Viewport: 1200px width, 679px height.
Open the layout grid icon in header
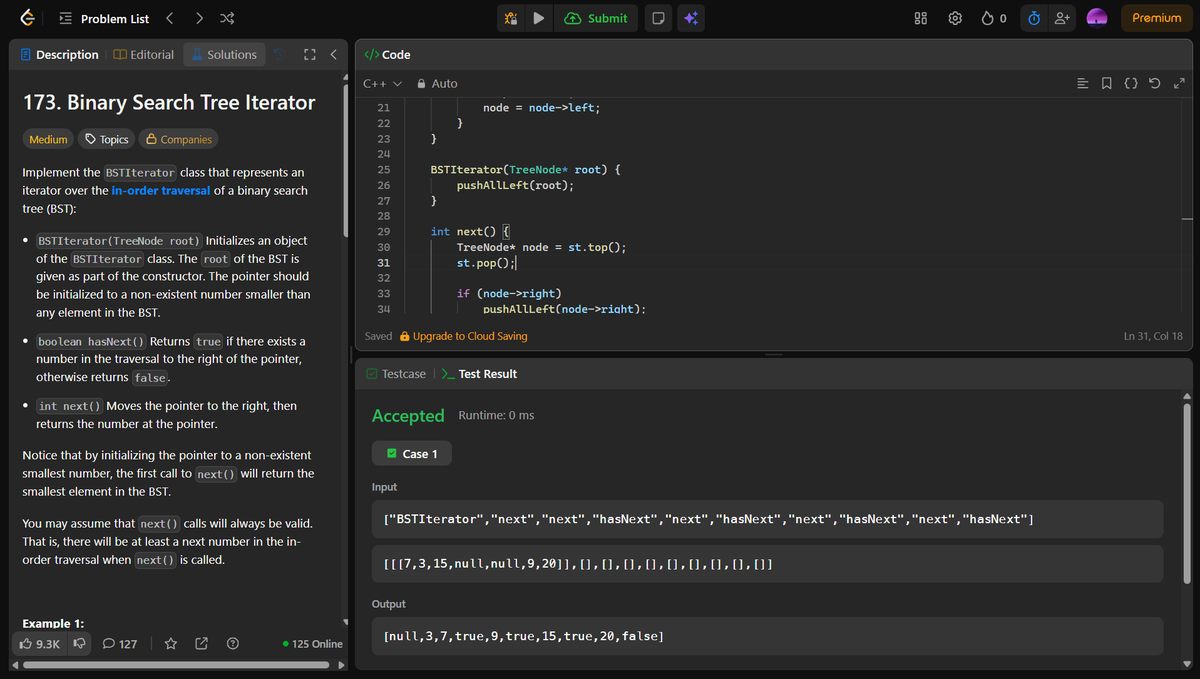(921, 18)
